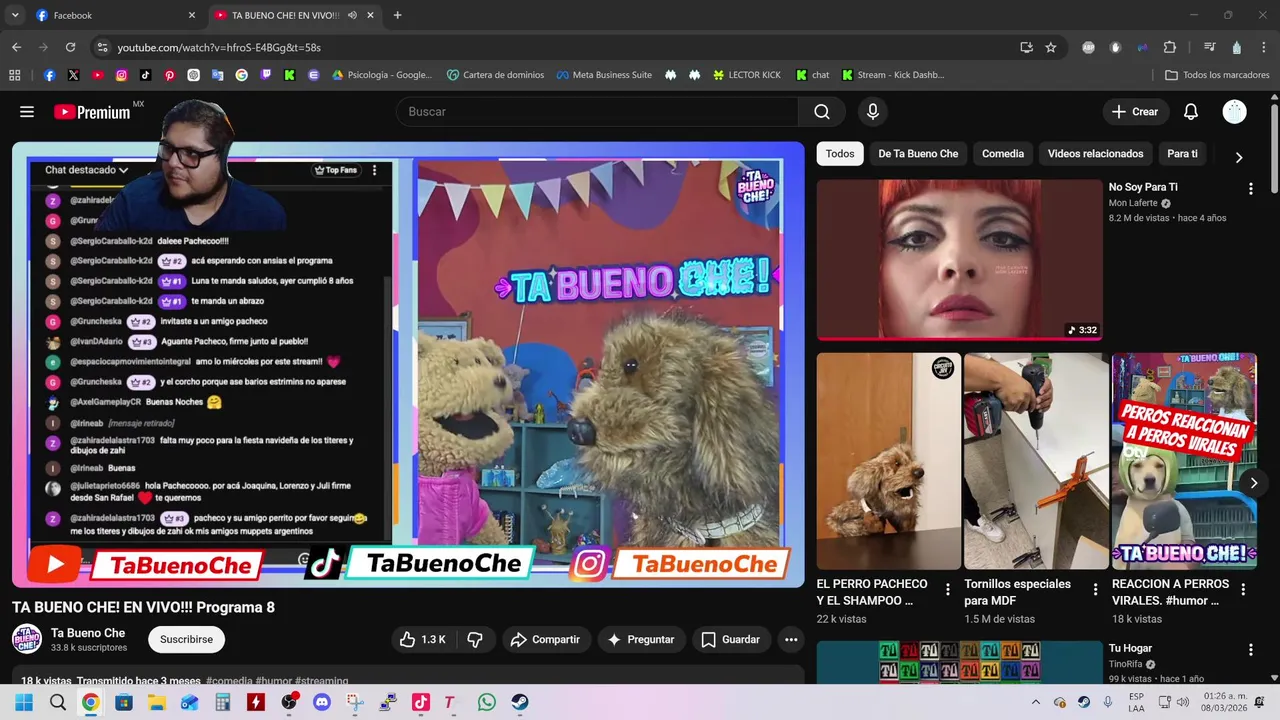
Task: Open File Explorer from the taskbar
Action: [x=157, y=702]
